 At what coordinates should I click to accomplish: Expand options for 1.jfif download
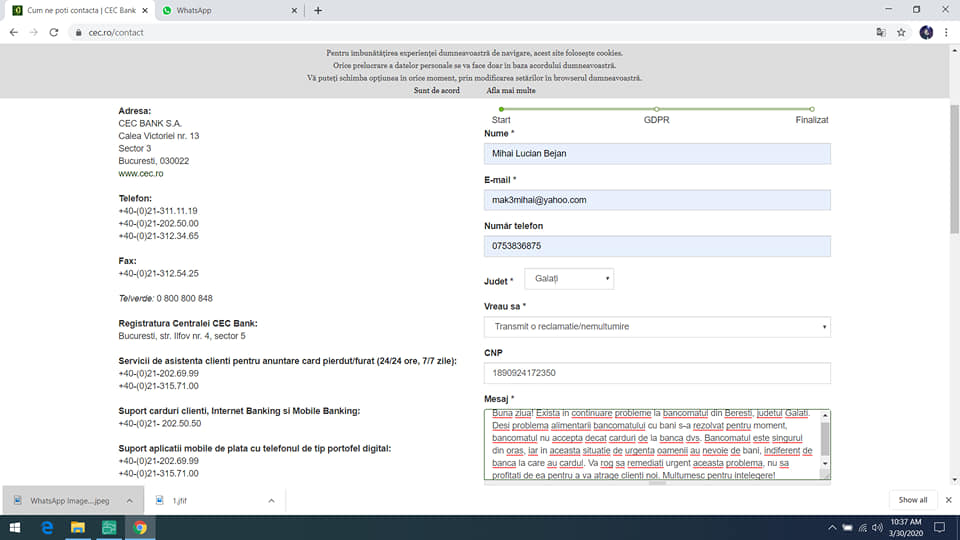click(x=271, y=501)
